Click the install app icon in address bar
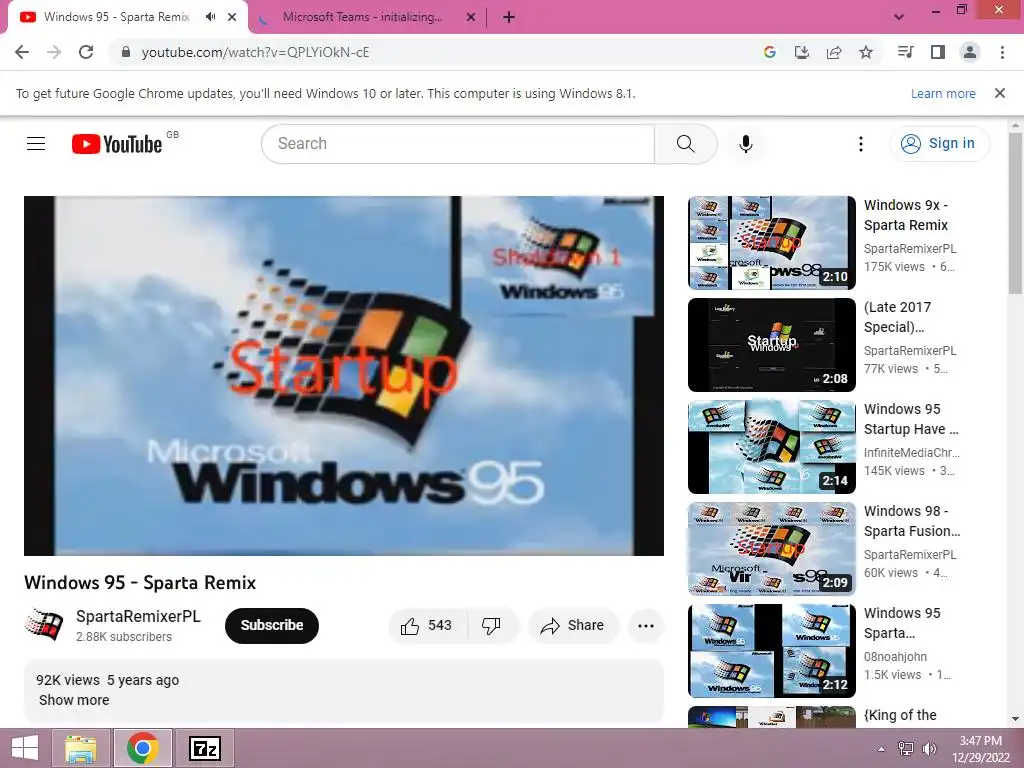 [x=802, y=52]
